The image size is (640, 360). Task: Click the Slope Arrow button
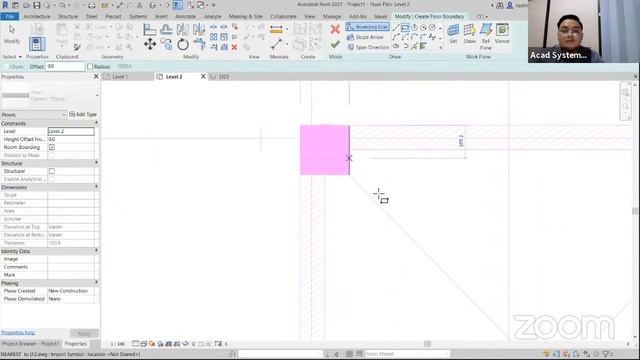(366, 37)
